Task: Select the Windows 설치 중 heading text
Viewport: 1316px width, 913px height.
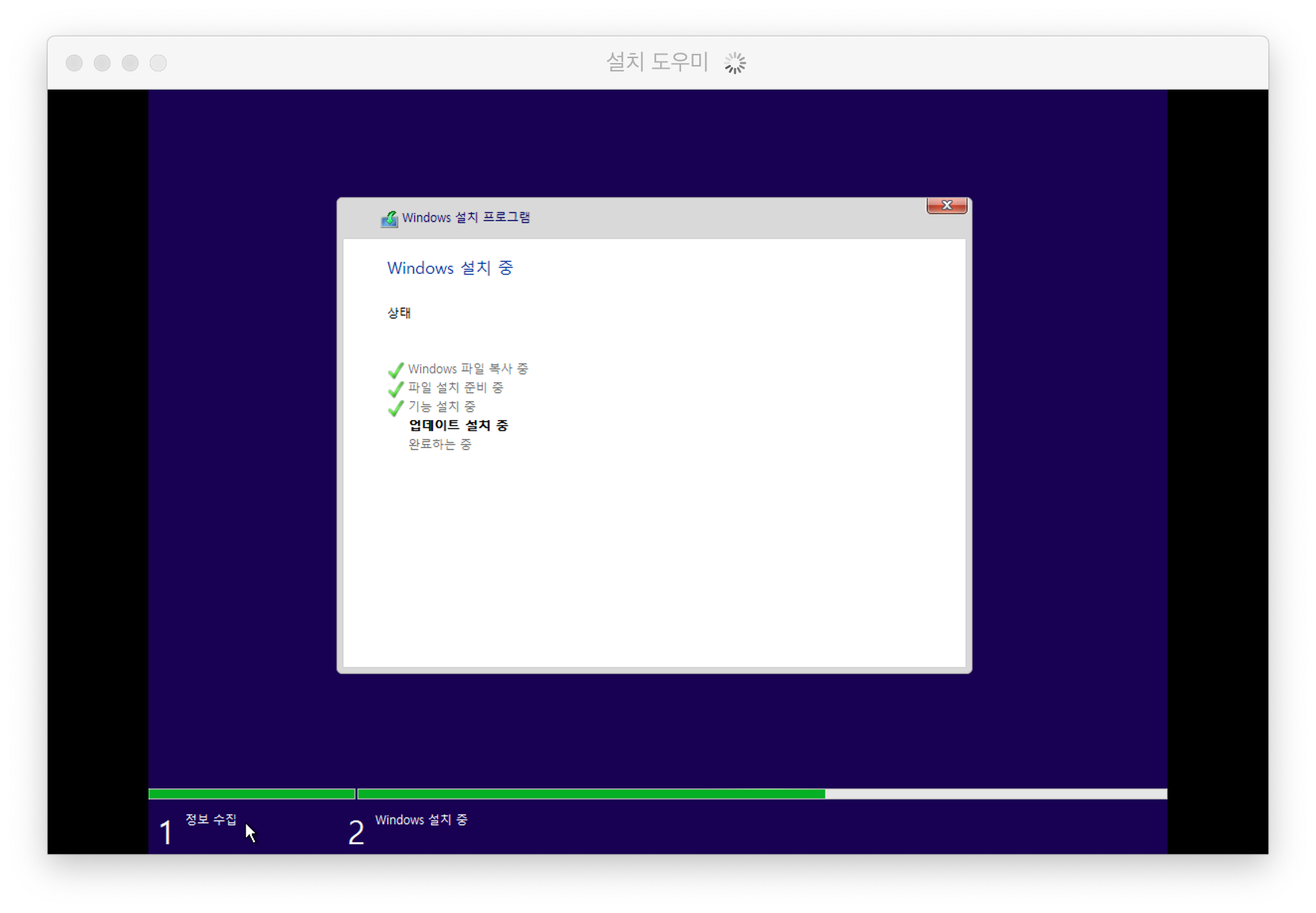Action: pyautogui.click(x=450, y=268)
